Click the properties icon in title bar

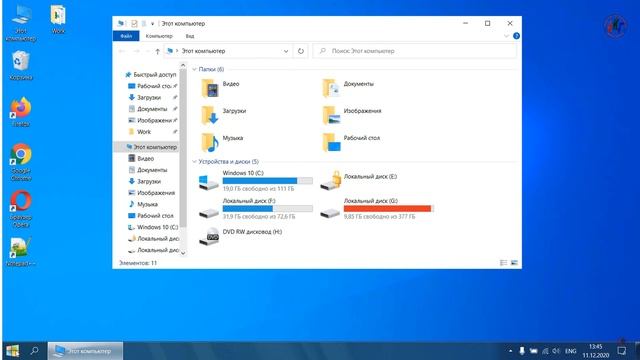(x=134, y=24)
